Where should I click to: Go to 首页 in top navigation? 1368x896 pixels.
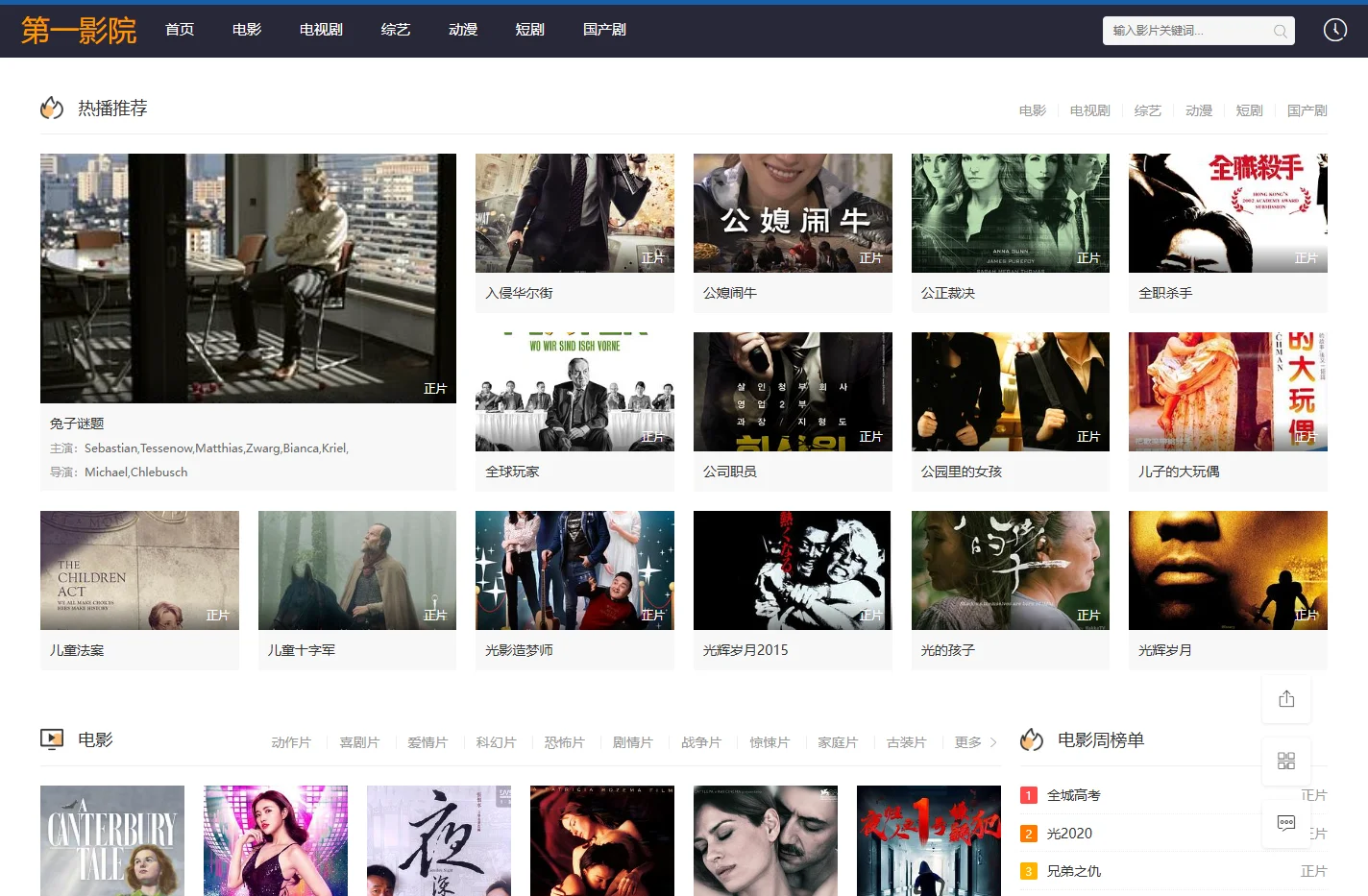click(180, 30)
